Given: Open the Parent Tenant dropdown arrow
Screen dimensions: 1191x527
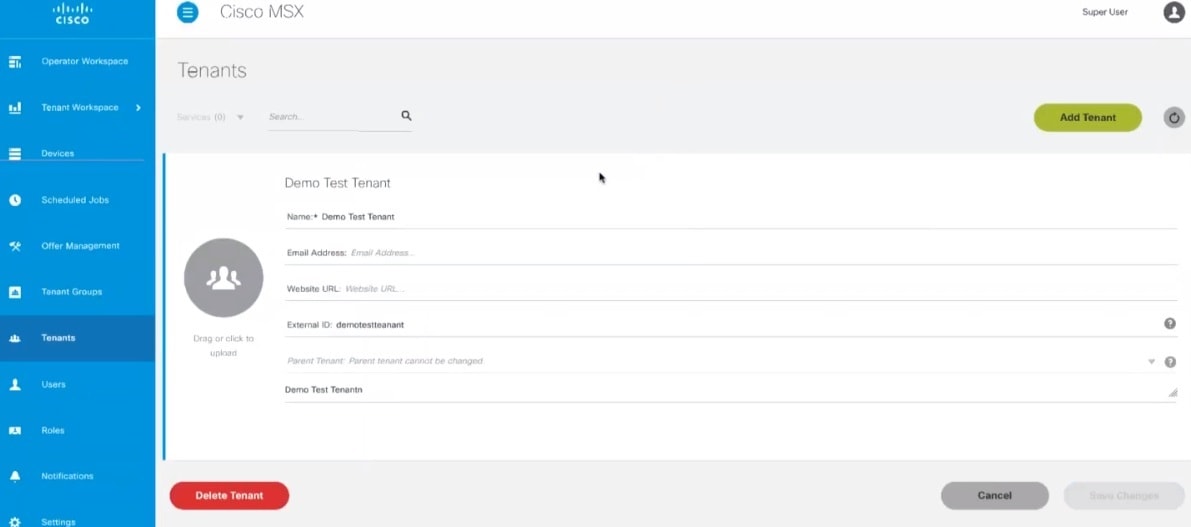Looking at the screenshot, I should click(x=1152, y=362).
